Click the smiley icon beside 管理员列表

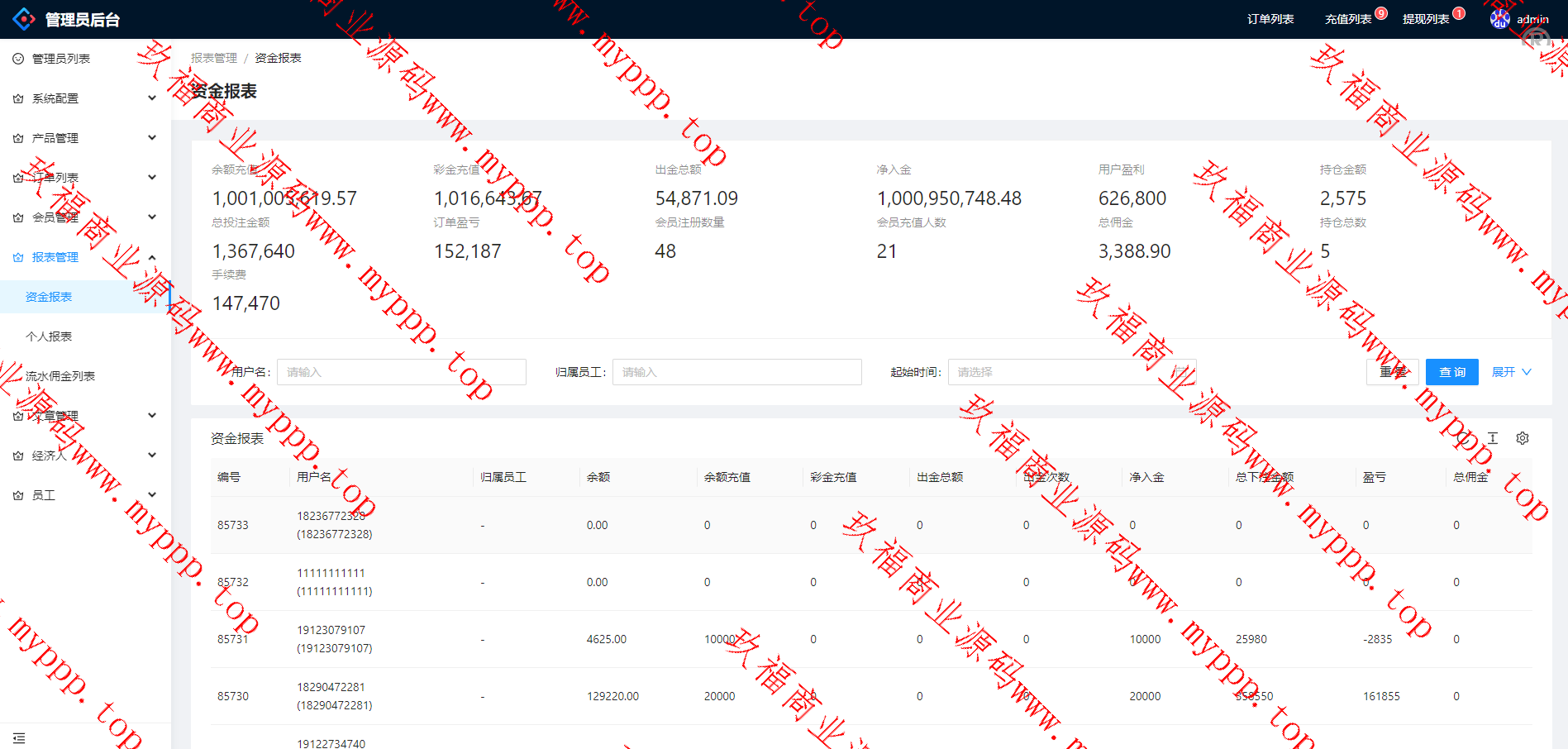point(18,59)
